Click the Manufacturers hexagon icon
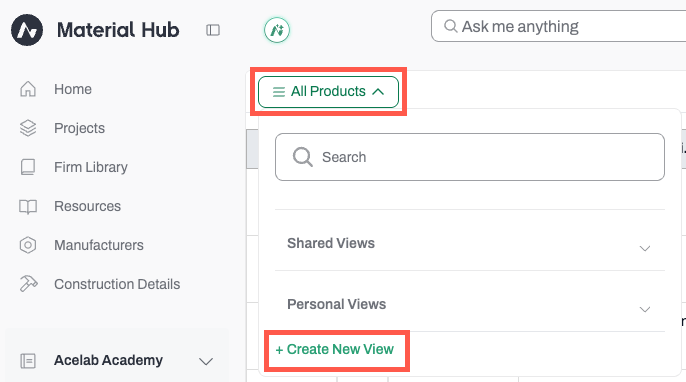Screen dimensions: 686x382 28,245
